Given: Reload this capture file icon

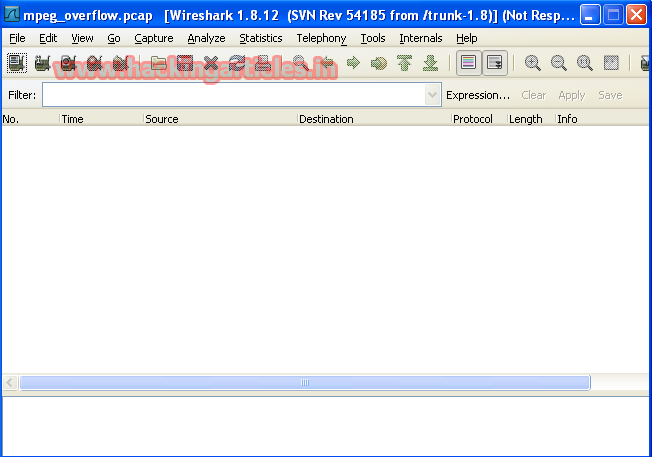Looking at the screenshot, I should coord(237,63).
